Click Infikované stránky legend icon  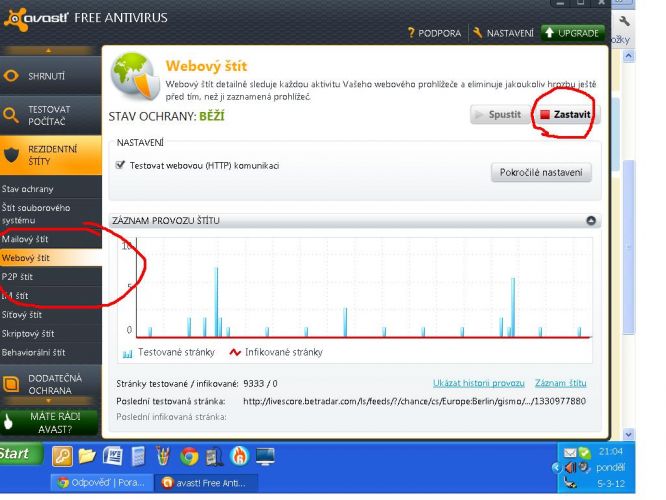click(235, 353)
